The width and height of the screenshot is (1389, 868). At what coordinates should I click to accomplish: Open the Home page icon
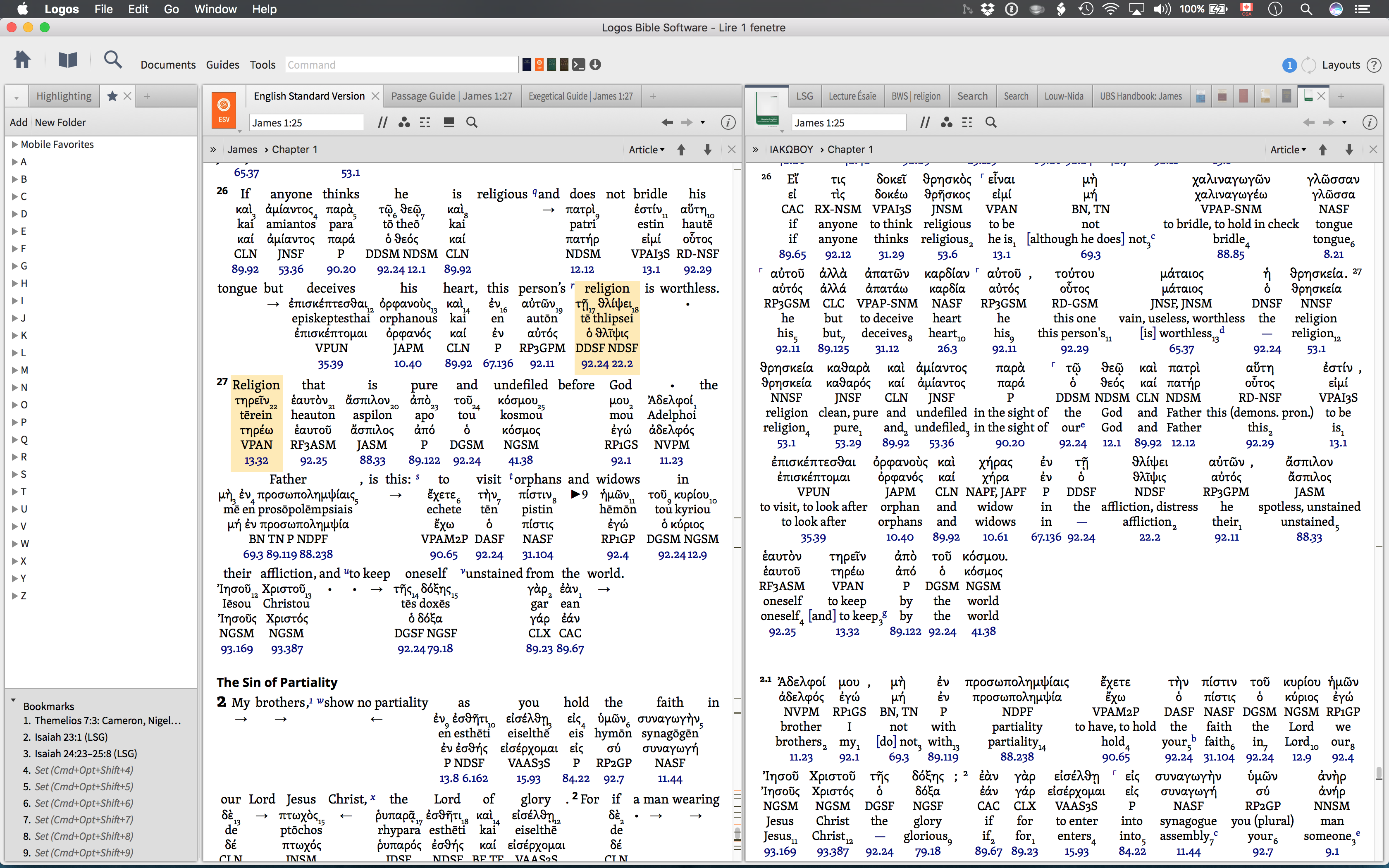point(22,60)
